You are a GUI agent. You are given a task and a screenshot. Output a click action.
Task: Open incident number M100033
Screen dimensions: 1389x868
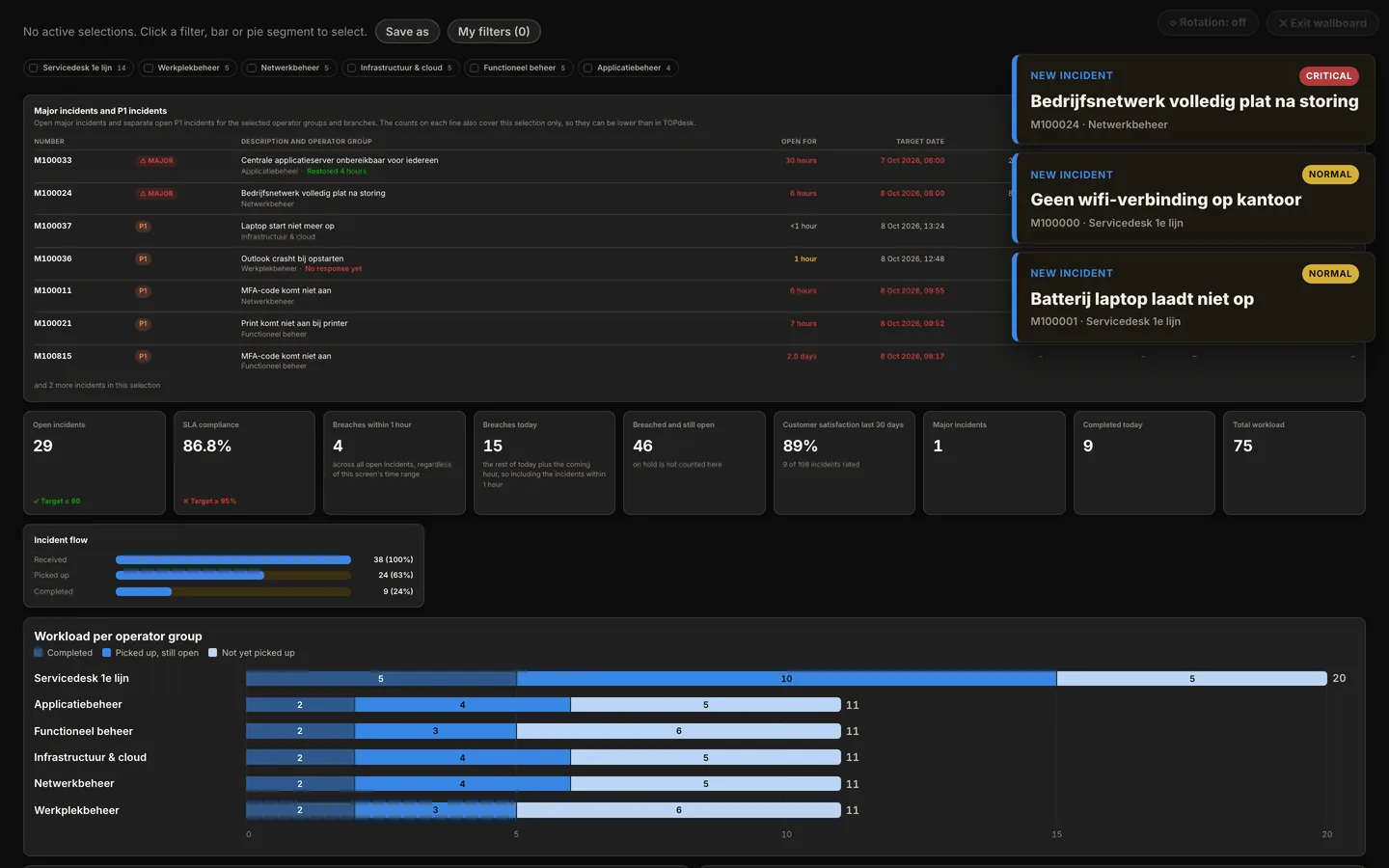click(x=53, y=161)
